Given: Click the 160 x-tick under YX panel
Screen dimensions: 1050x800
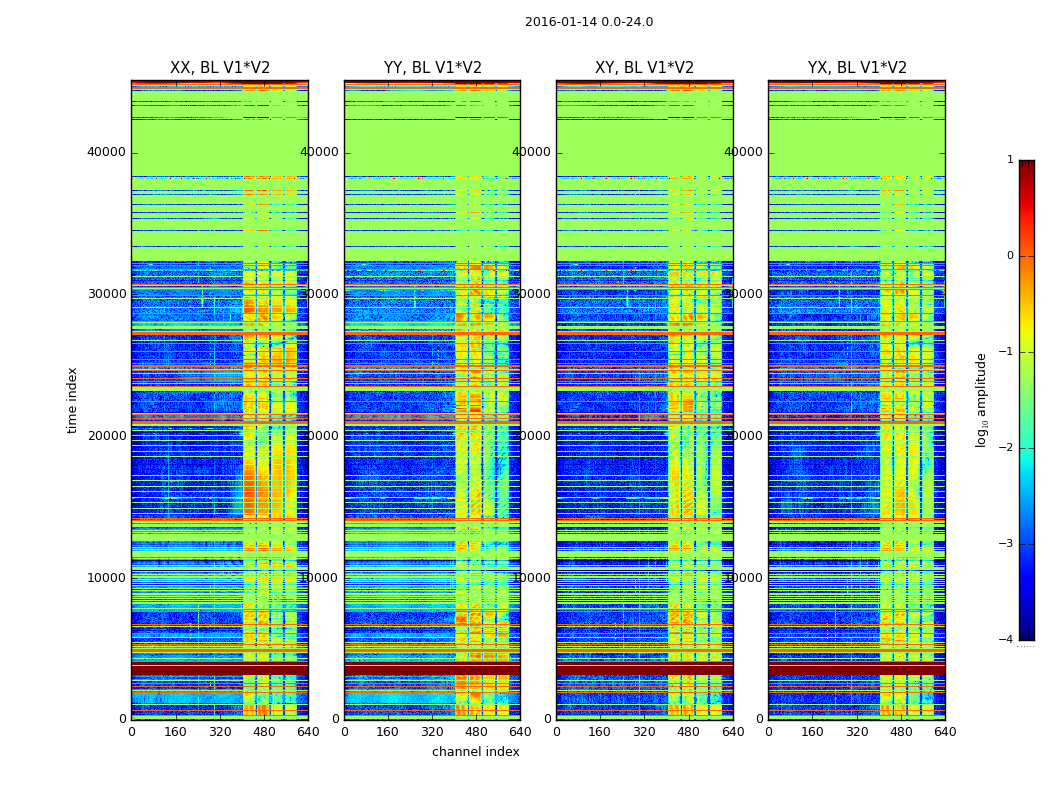Looking at the screenshot, I should pos(812,732).
